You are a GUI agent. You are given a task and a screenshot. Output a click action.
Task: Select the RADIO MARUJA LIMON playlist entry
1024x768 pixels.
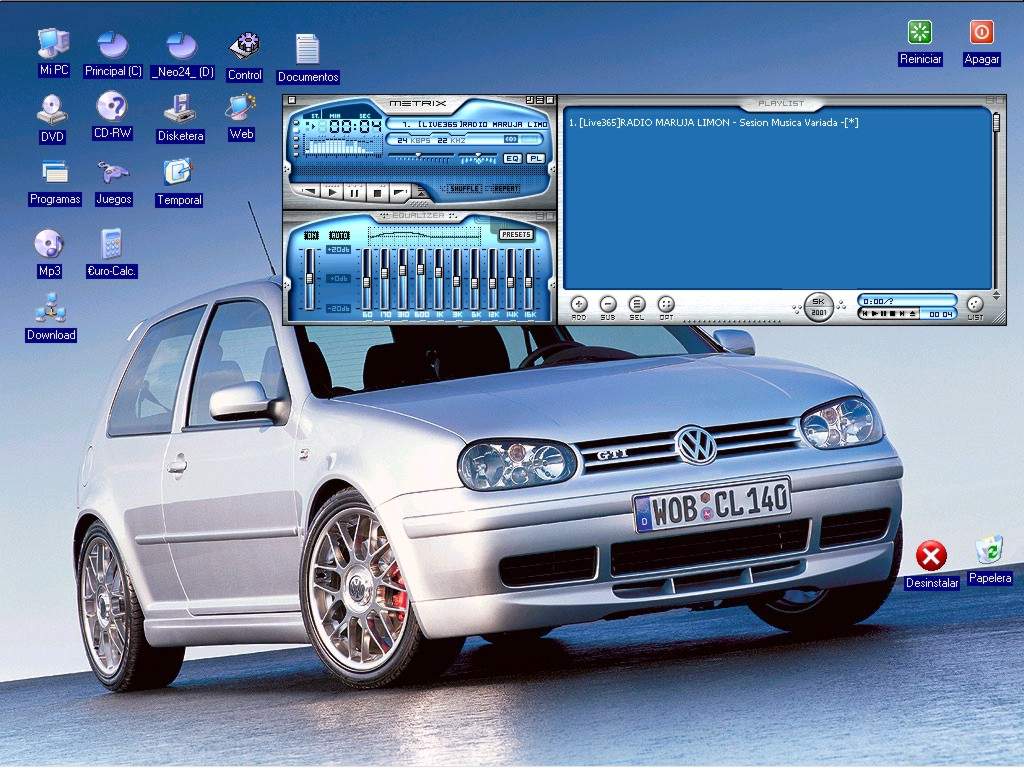pyautogui.click(x=714, y=123)
